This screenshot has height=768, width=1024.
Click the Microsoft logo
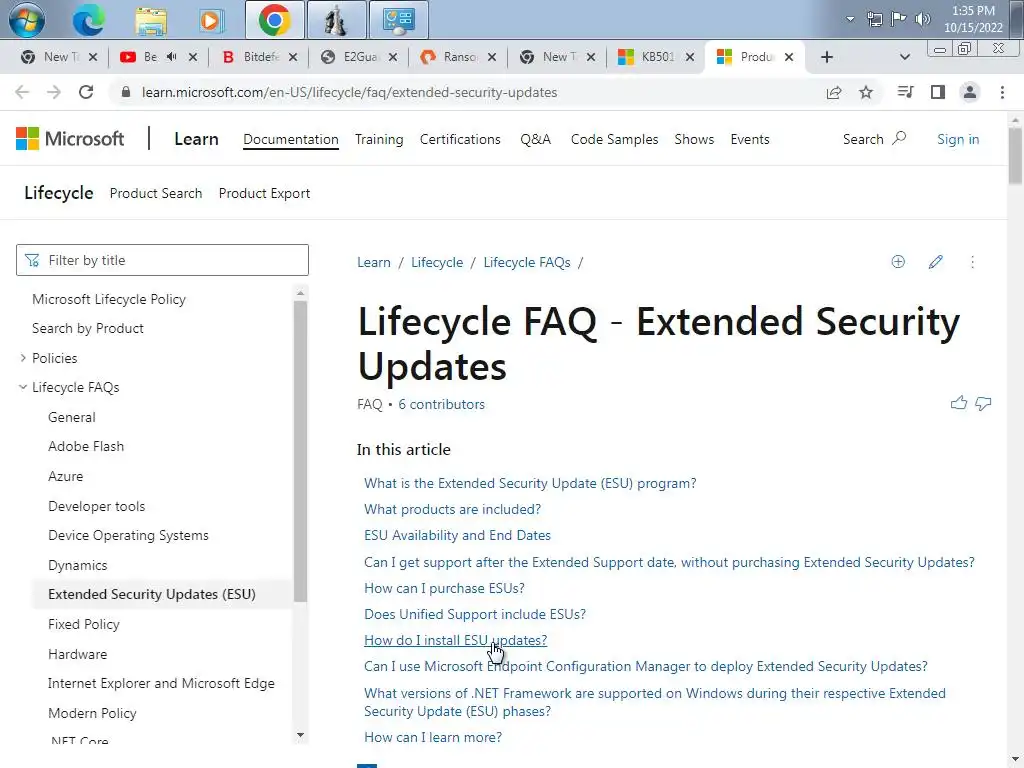pyautogui.click(x=70, y=138)
